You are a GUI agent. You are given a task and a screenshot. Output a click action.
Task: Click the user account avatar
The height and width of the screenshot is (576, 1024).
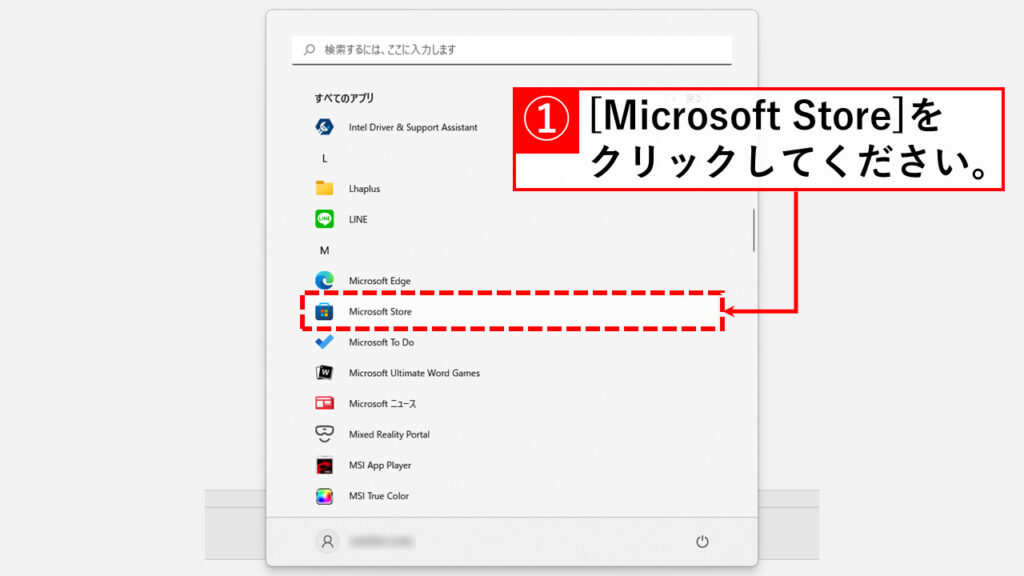point(326,541)
